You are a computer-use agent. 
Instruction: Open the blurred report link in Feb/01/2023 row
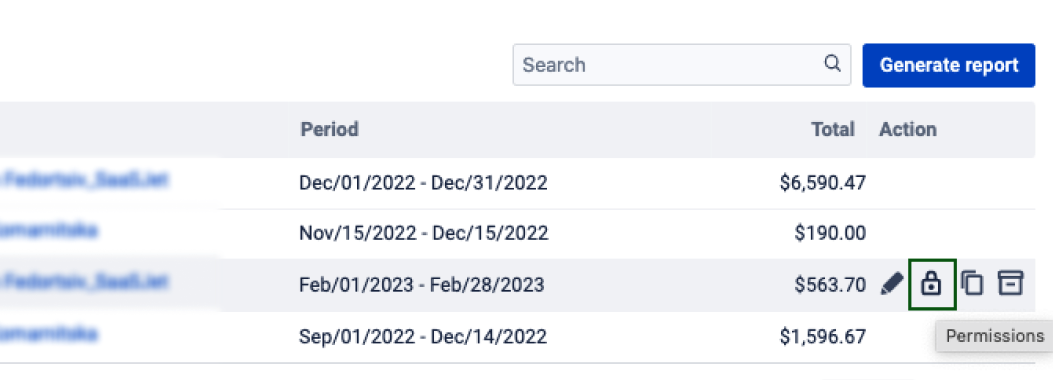tap(84, 282)
